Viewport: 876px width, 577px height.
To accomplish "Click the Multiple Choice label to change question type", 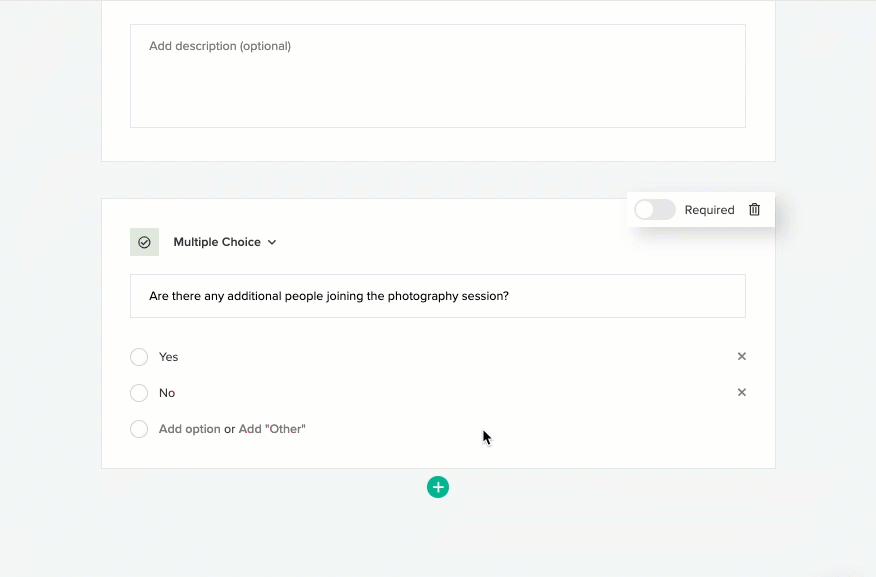I will pyautogui.click(x=217, y=242).
